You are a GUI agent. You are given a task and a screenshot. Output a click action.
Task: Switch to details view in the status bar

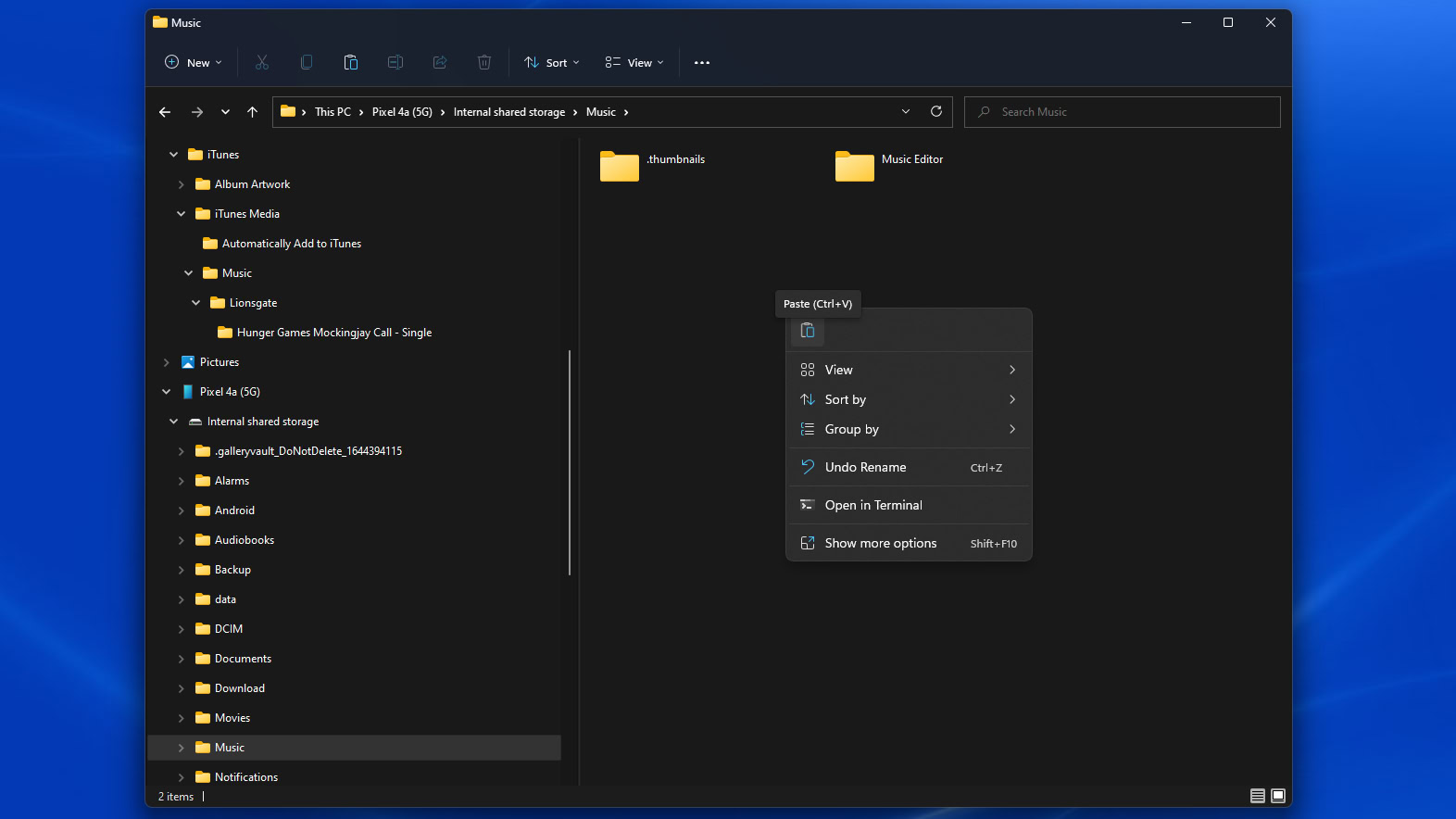[x=1257, y=796]
